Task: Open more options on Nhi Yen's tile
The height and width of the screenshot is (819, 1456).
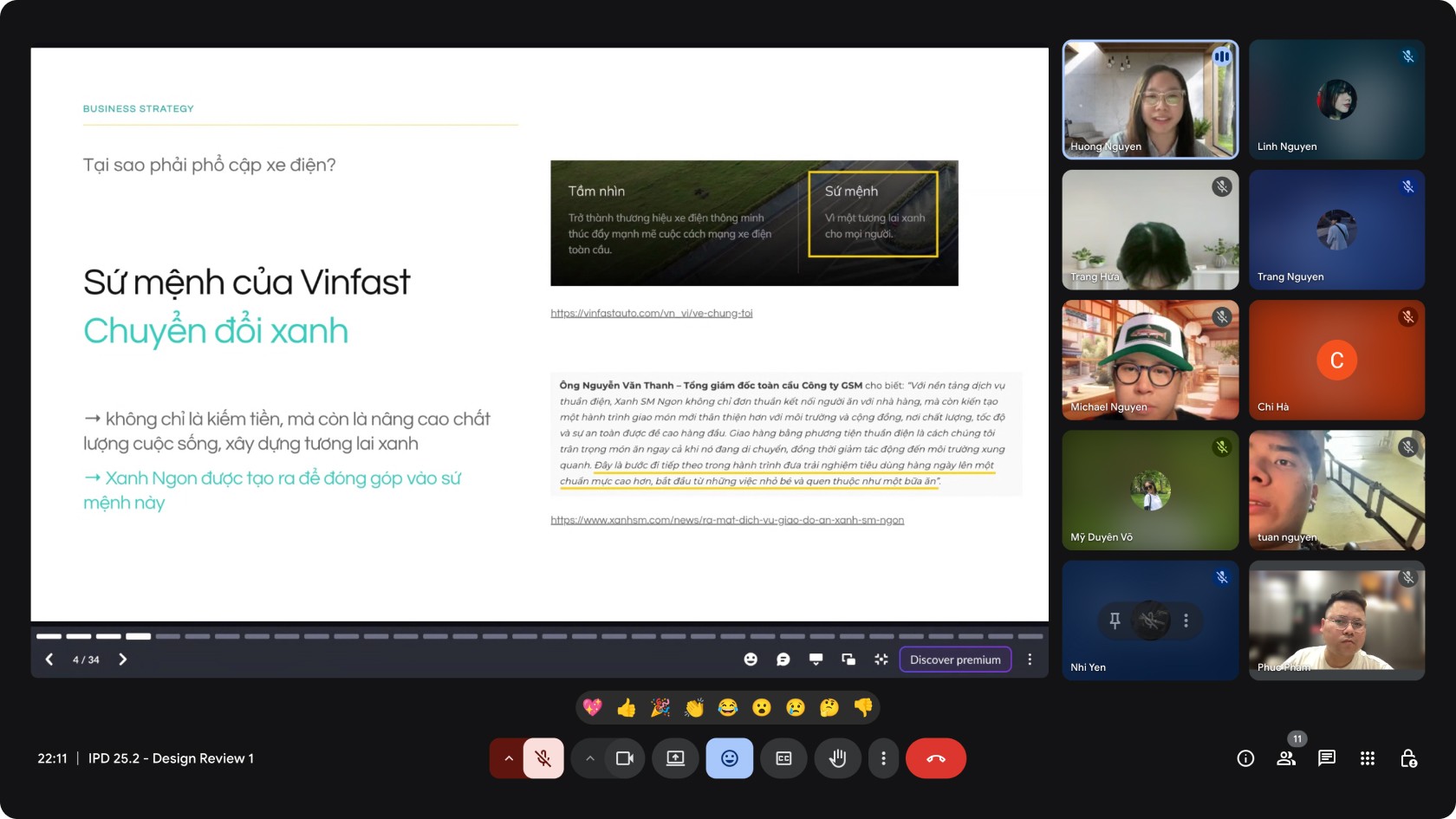Action: click(1186, 621)
